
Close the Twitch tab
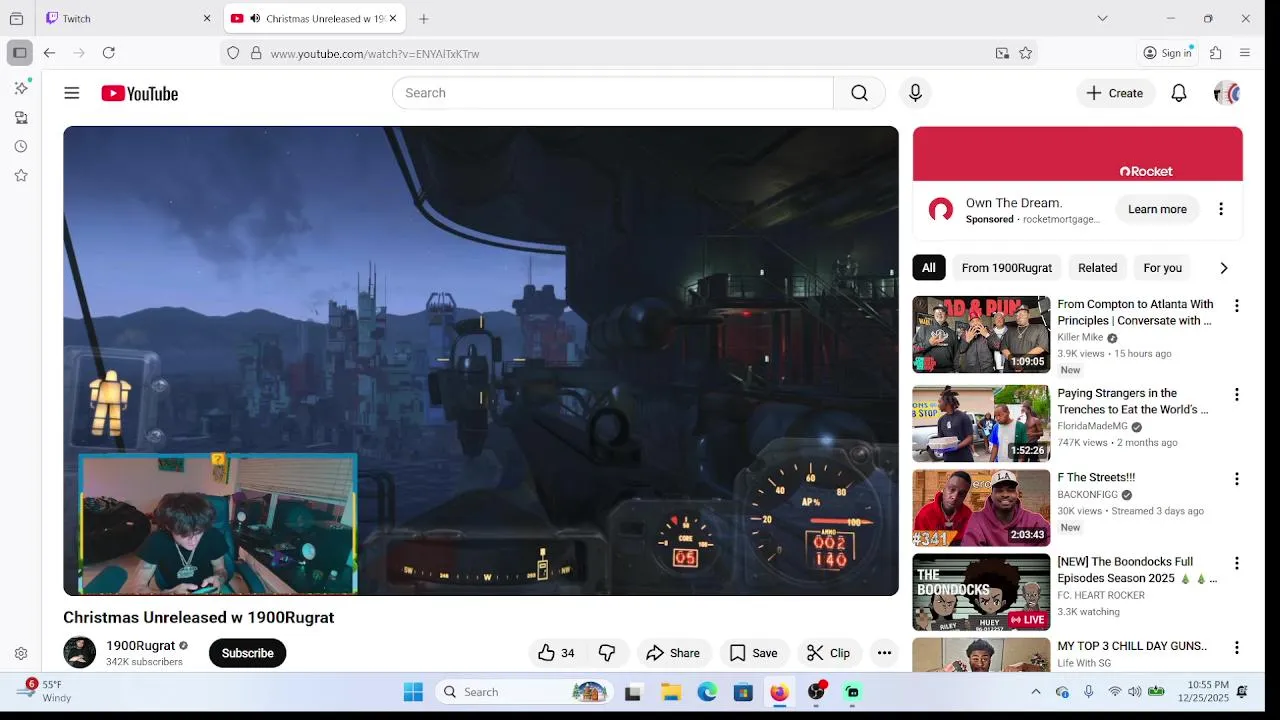coord(207,18)
